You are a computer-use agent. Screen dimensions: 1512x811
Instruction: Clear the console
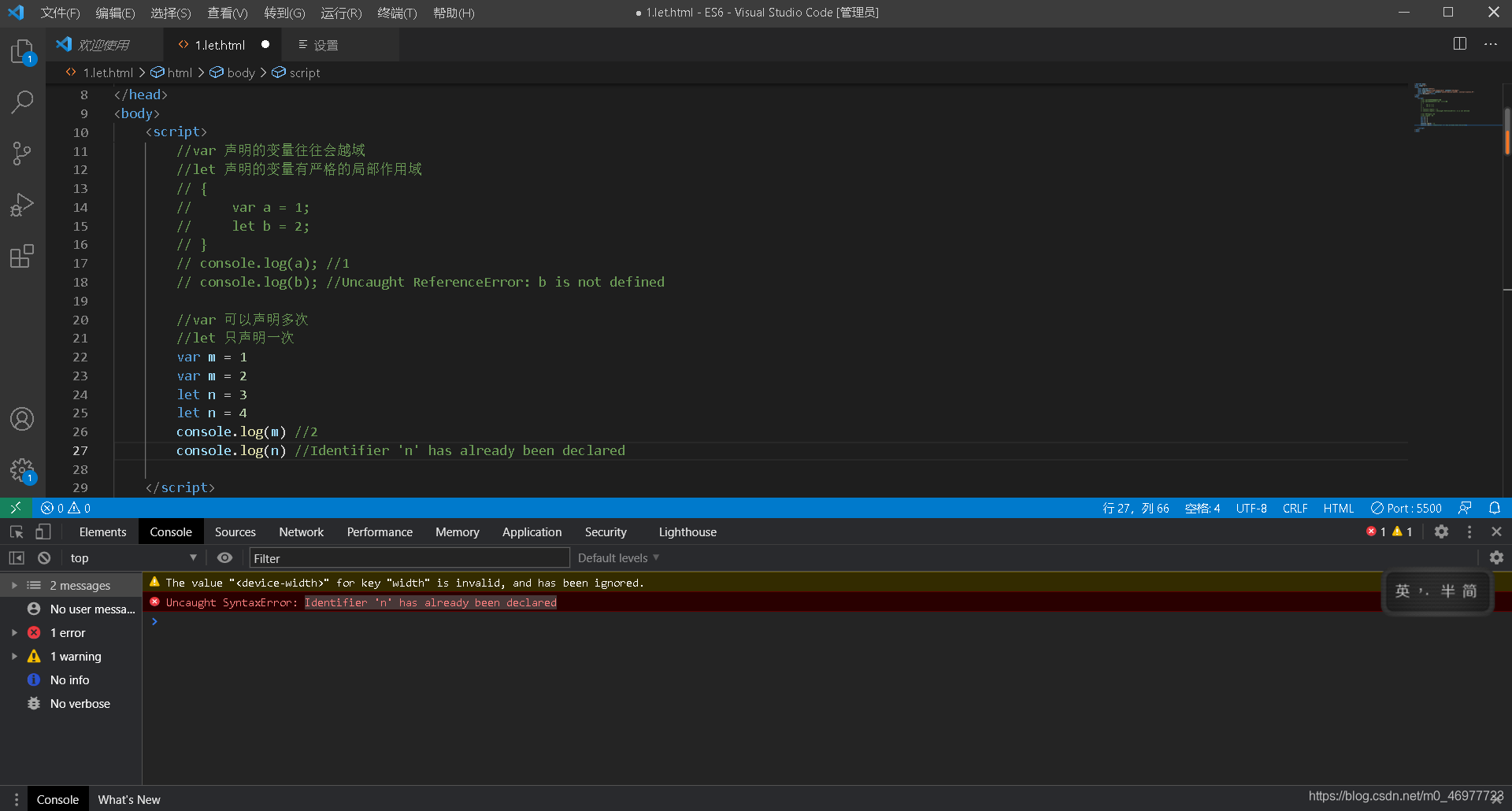[44, 557]
